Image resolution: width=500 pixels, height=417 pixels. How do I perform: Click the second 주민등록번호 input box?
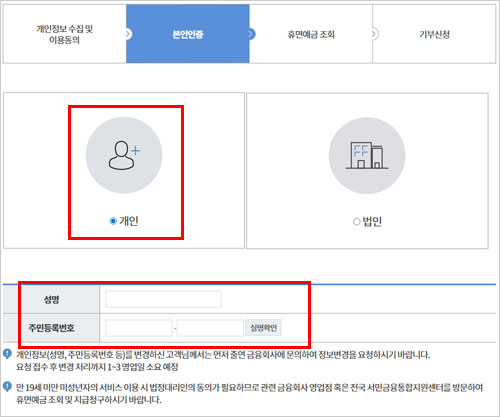tap(210, 328)
